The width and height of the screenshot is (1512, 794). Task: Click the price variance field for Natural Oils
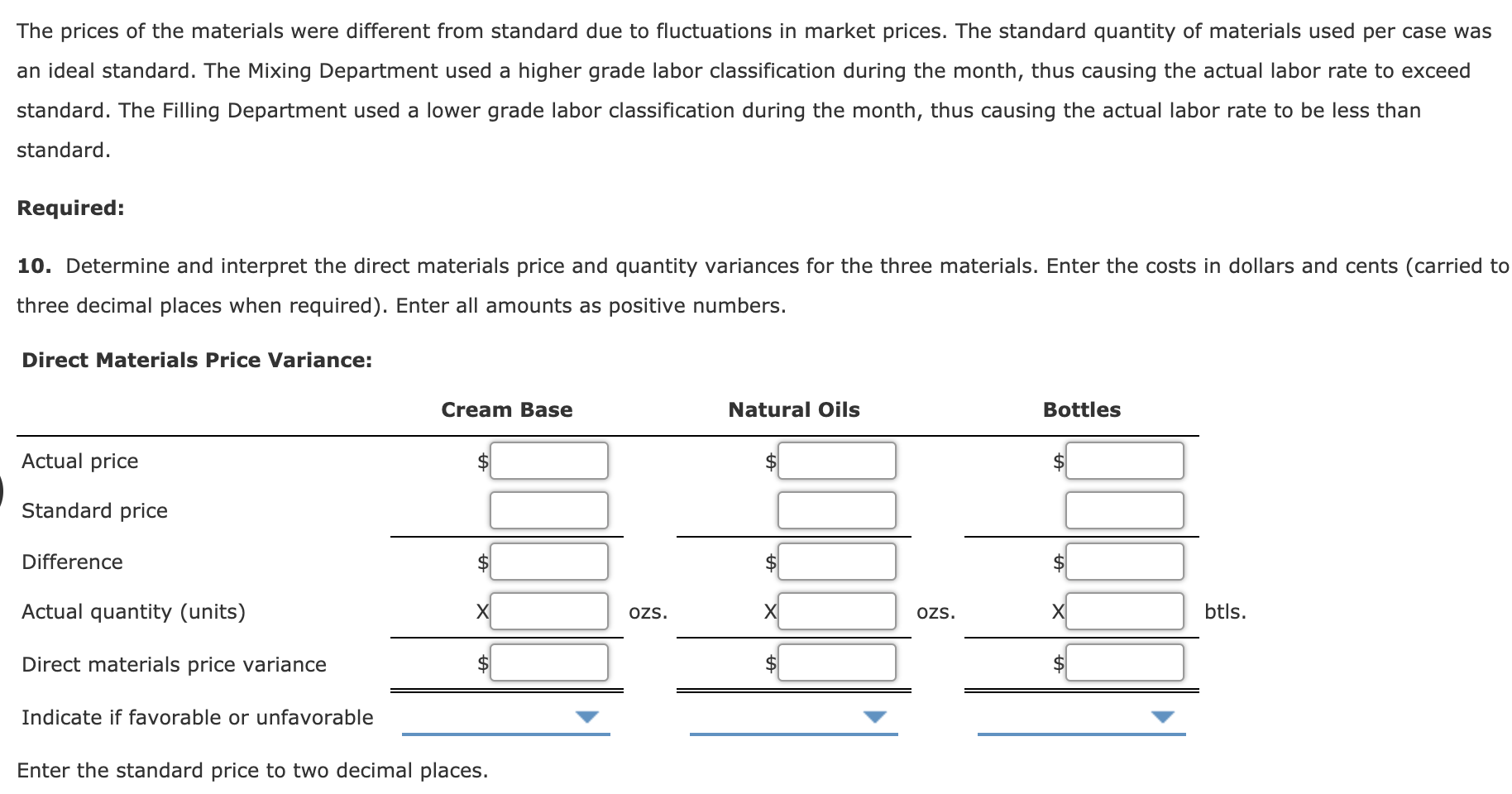[x=836, y=662]
